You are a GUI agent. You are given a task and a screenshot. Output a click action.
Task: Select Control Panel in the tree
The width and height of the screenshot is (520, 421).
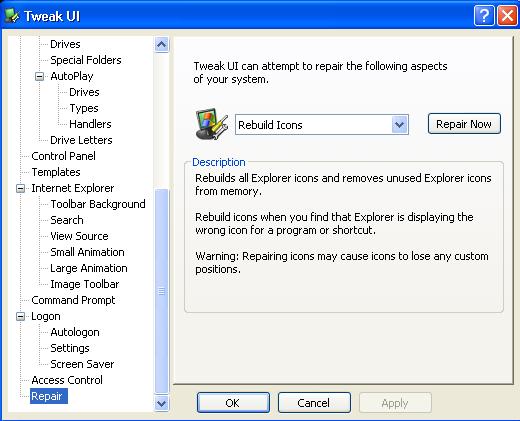pyautogui.click(x=63, y=156)
